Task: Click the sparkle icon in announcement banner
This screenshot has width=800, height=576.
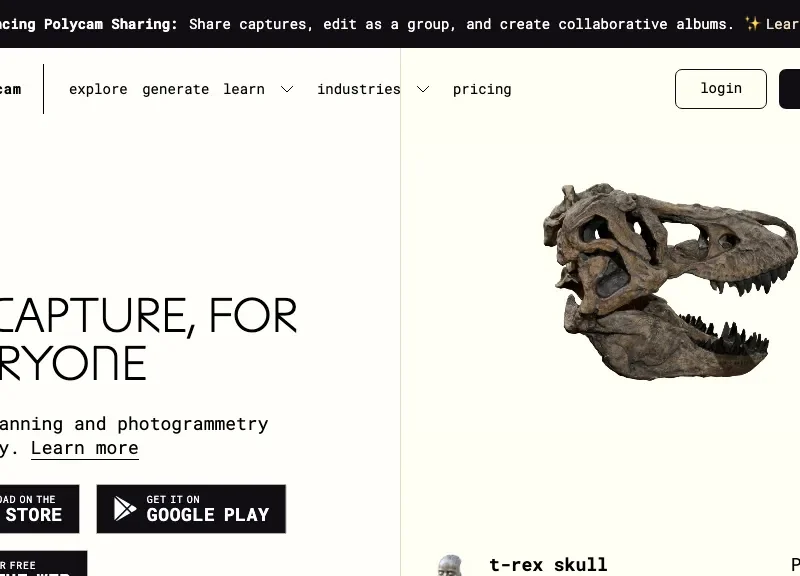Action: click(753, 23)
